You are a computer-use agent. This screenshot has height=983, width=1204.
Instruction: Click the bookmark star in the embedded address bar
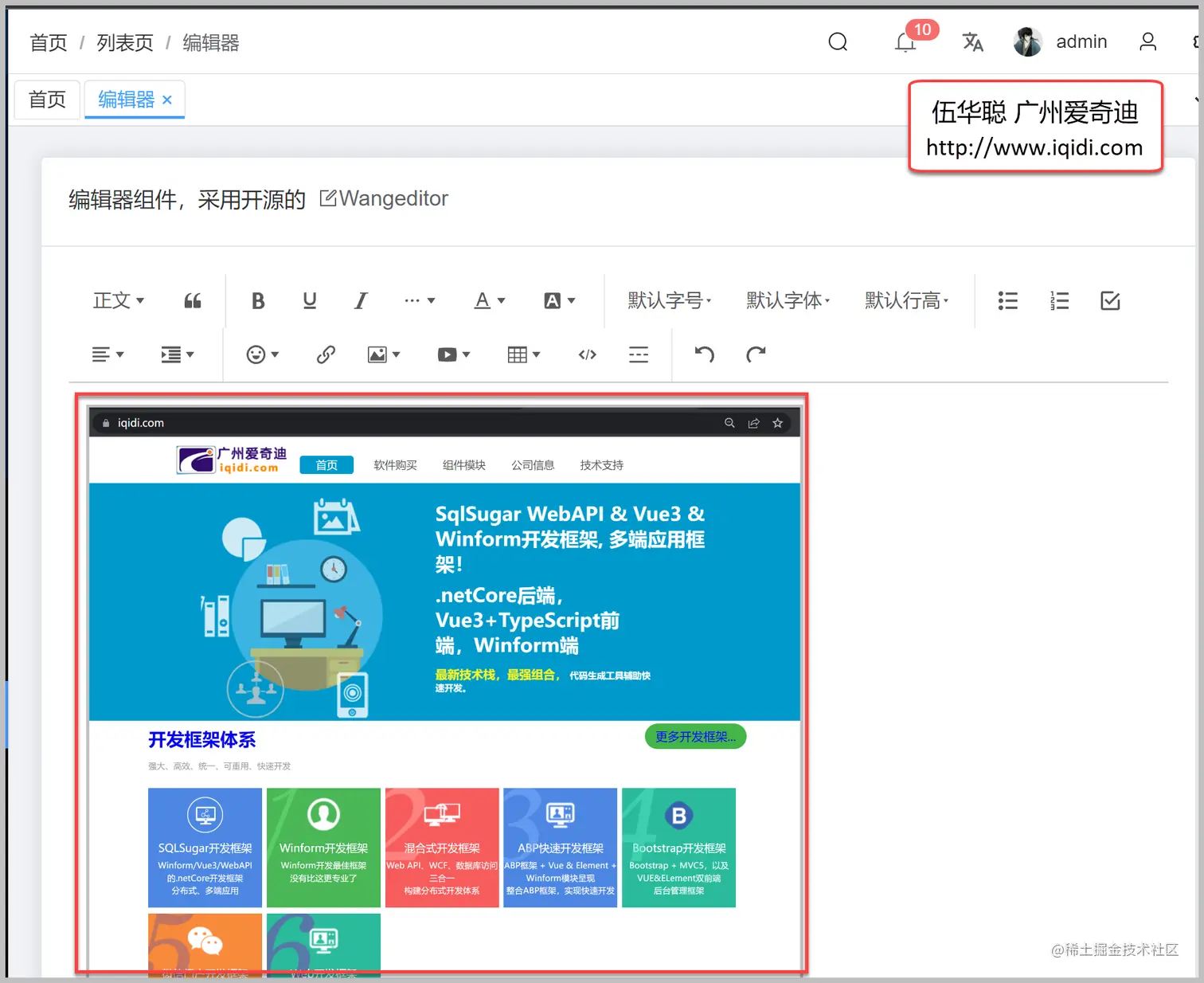[778, 423]
